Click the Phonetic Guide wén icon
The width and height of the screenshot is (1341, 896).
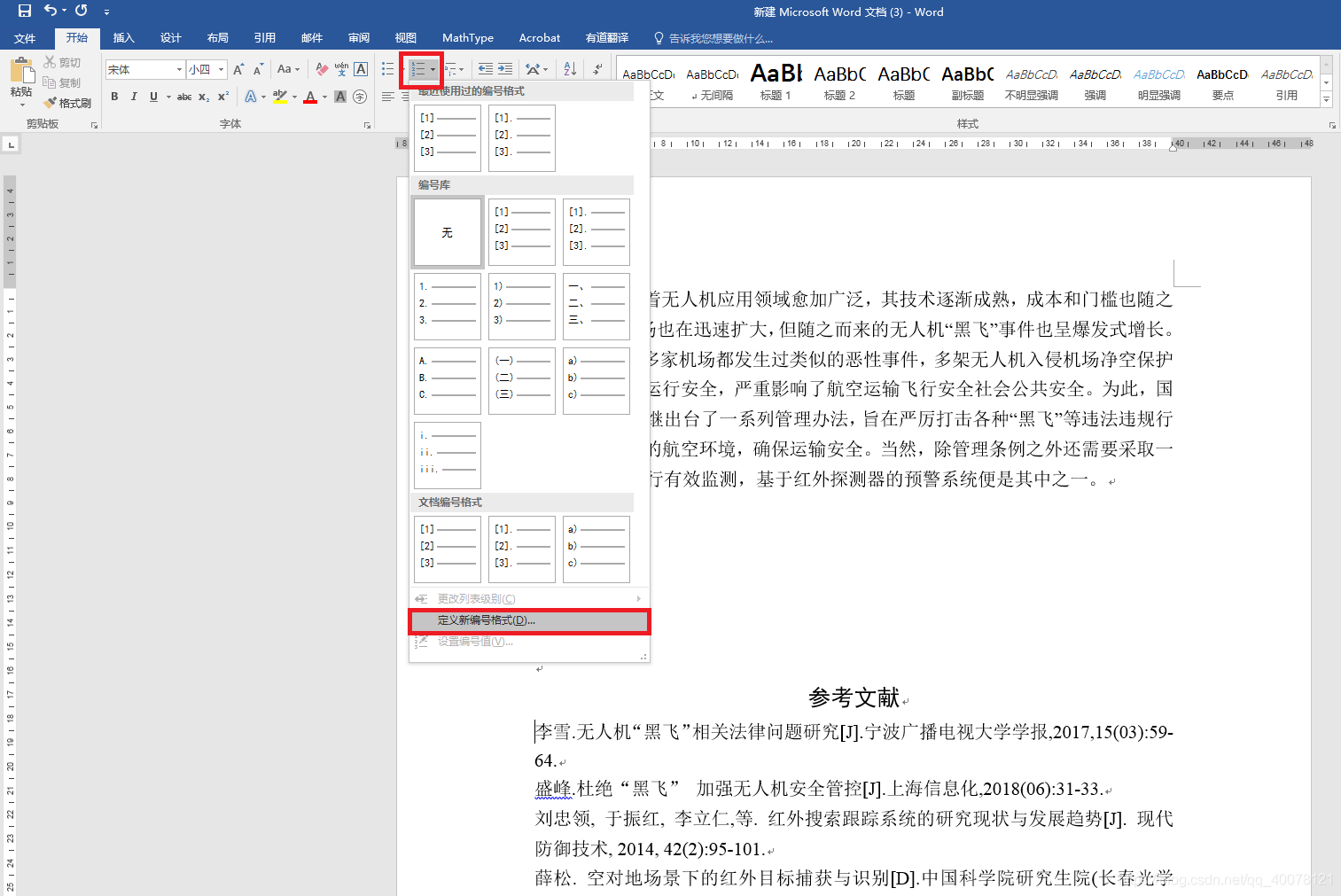click(x=341, y=69)
